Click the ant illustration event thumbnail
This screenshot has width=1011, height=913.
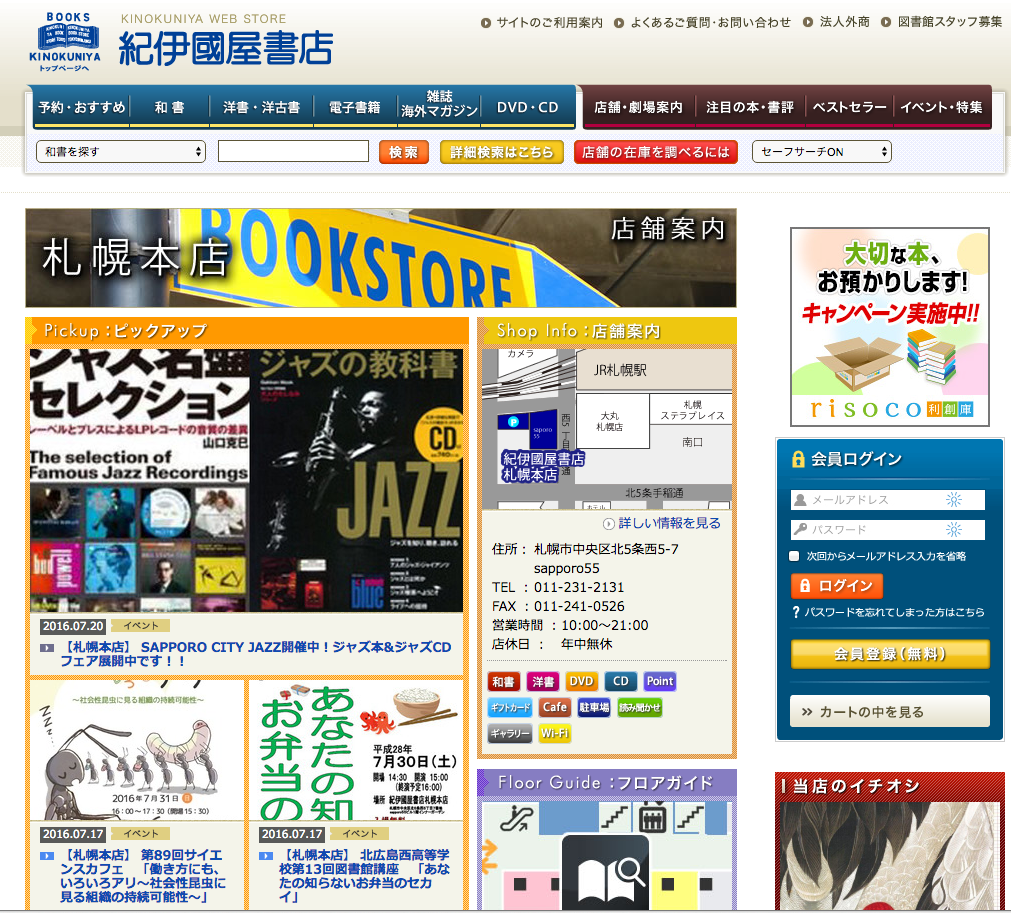click(137, 750)
